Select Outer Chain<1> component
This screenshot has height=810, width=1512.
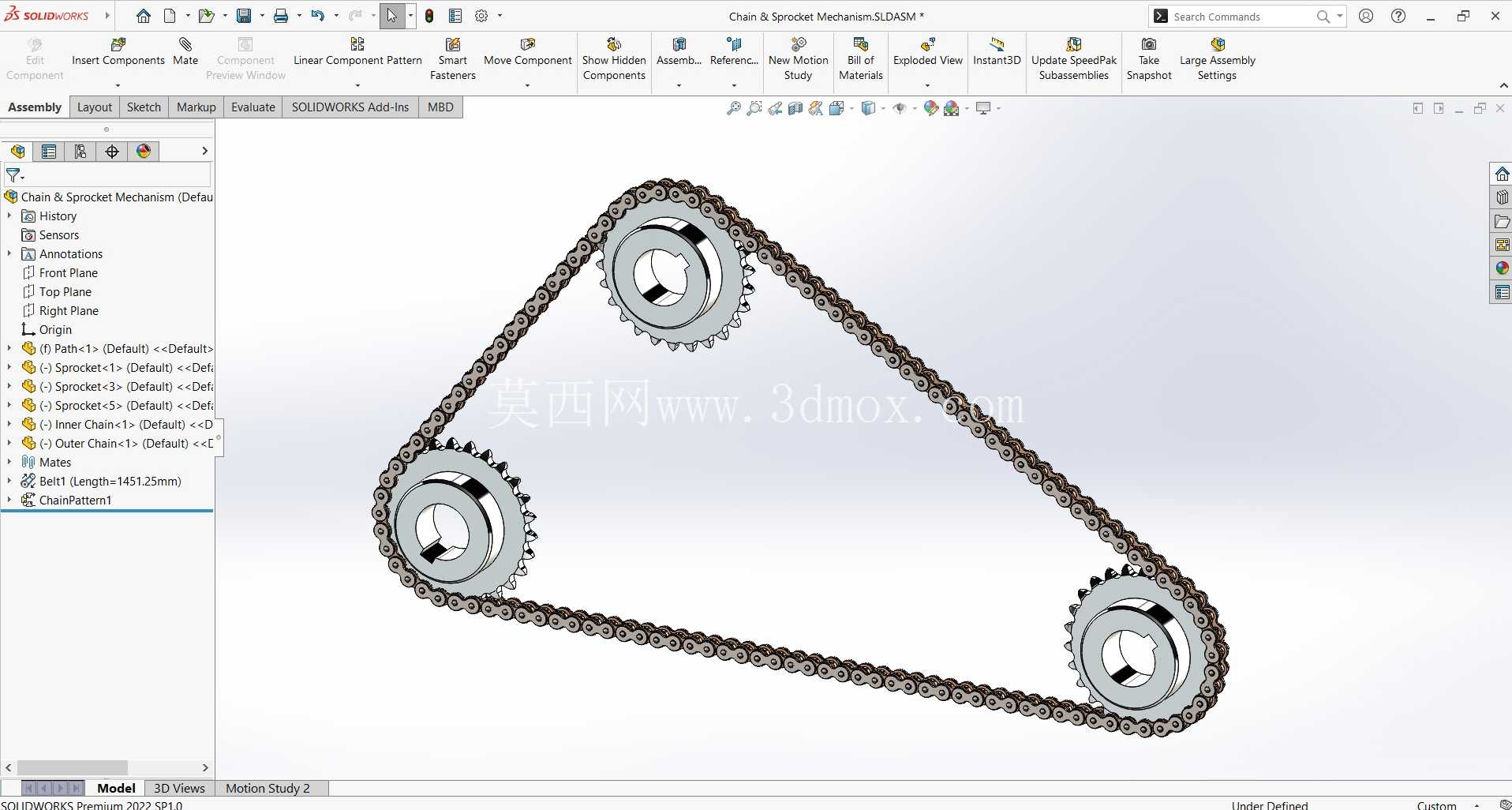coord(126,443)
